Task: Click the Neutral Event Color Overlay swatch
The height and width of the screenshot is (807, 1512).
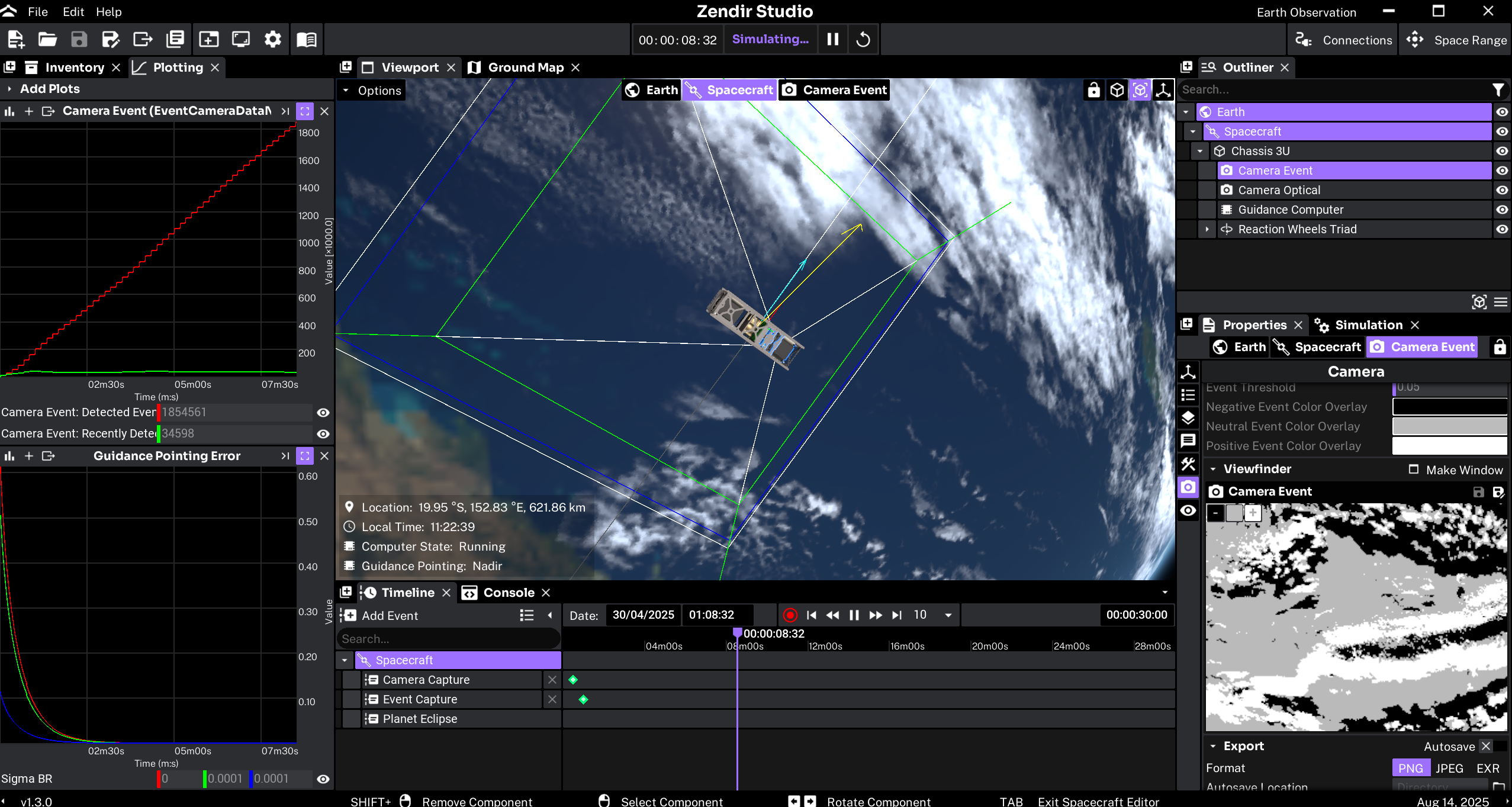Action: [x=1449, y=426]
